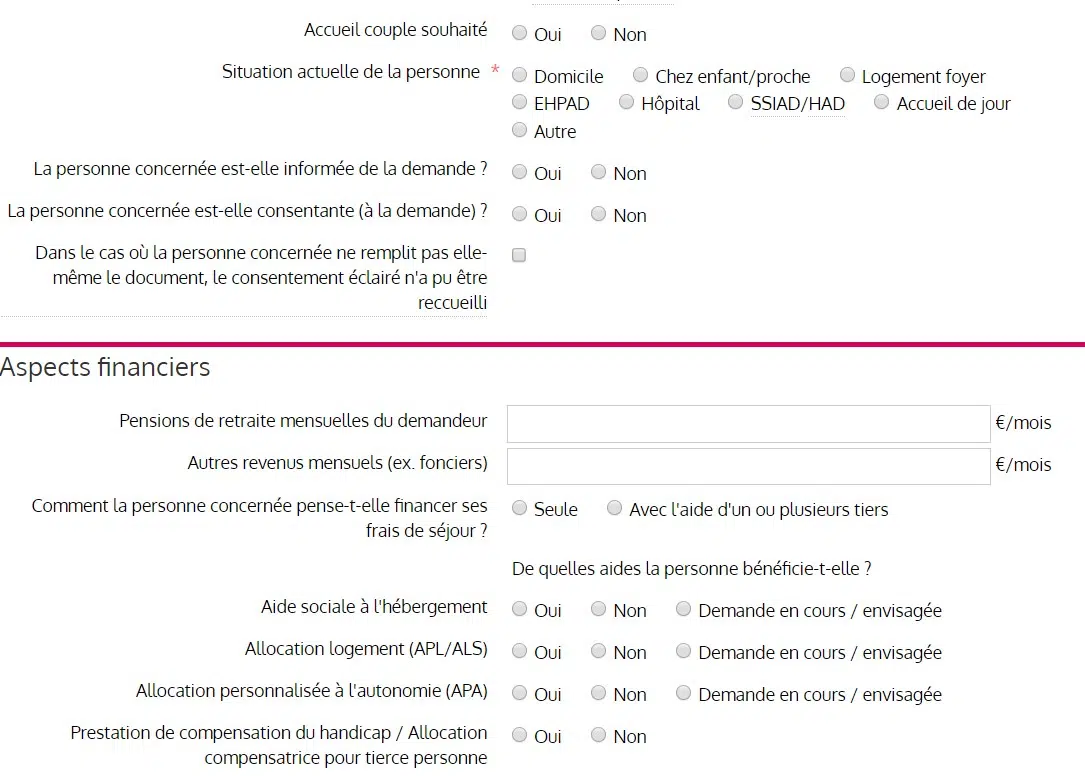1085x776 pixels.
Task: Select Oui for Prestation de compensation du handicap
Action: coord(520,735)
